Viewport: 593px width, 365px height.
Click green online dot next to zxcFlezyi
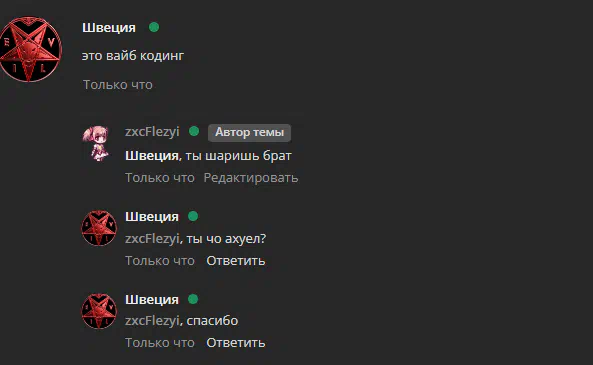click(194, 131)
